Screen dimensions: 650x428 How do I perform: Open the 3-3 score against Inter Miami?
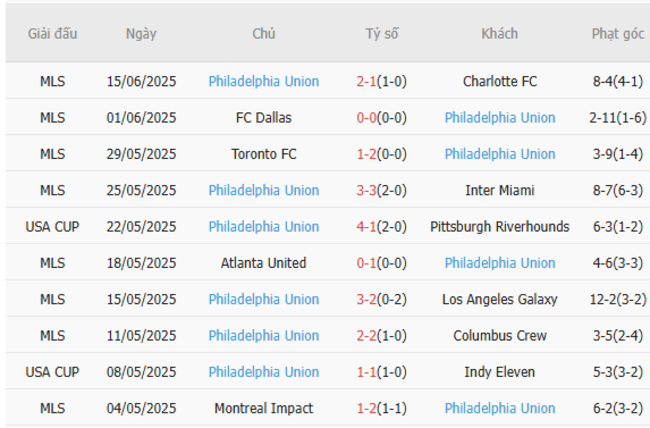click(x=367, y=190)
